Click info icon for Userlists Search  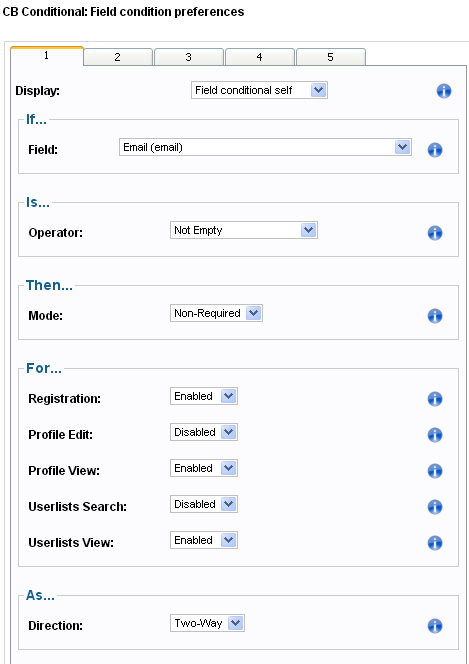coord(435,507)
